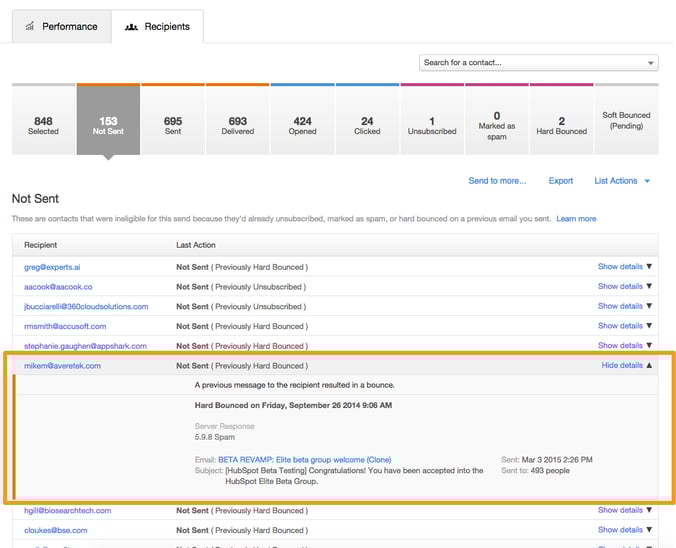The width and height of the screenshot is (676, 548).
Task: Click the Last Action column header
Action: click(196, 245)
